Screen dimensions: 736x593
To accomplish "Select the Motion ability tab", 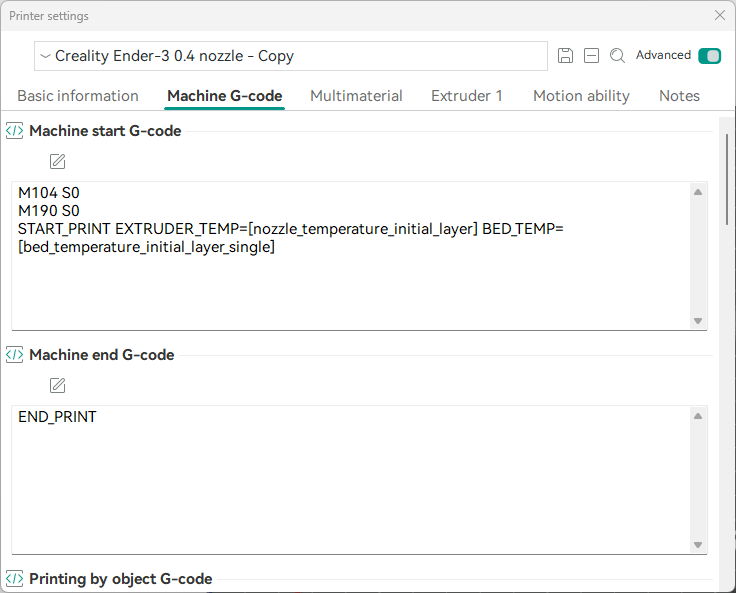I will coord(581,96).
